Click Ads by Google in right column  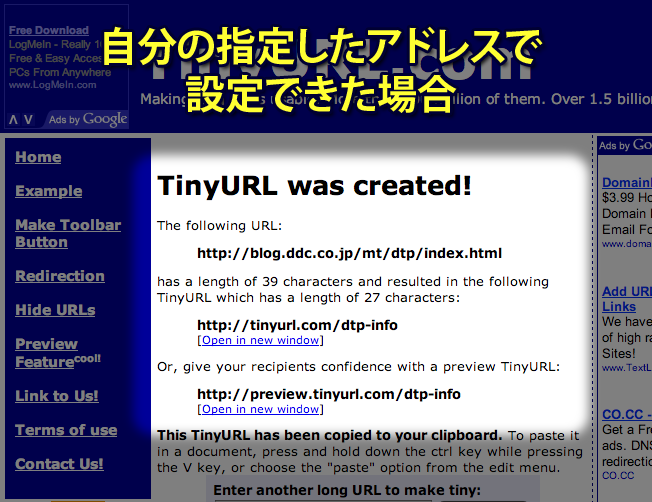tap(625, 146)
